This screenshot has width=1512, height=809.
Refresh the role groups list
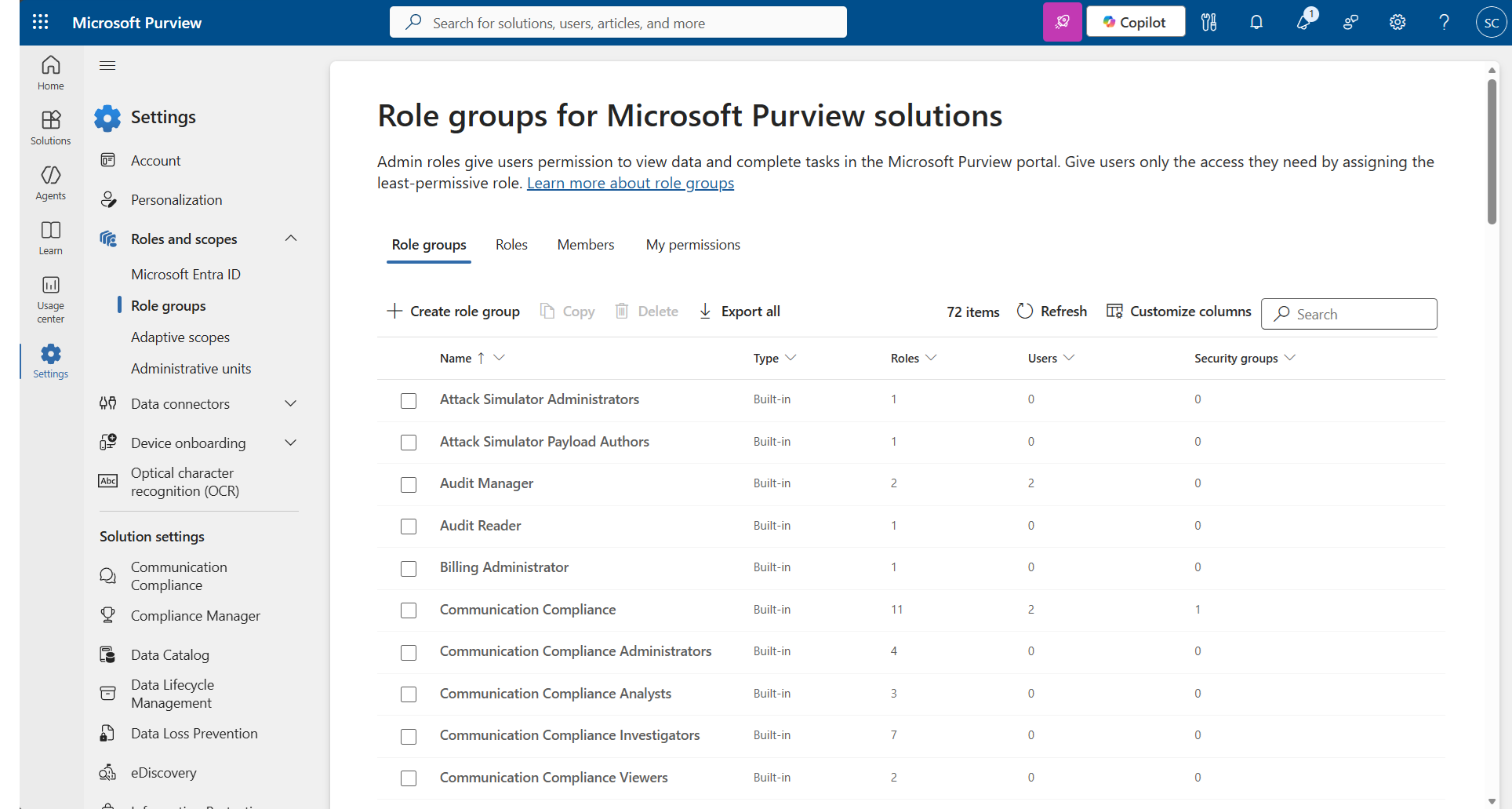[1052, 312]
